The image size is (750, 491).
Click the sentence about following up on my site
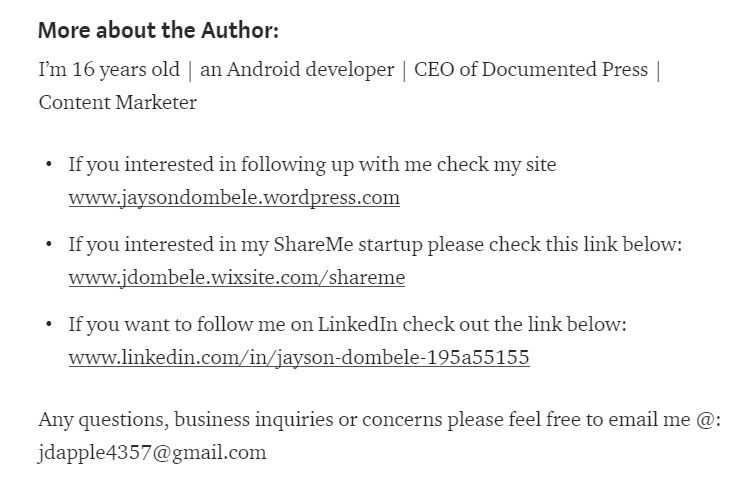pos(312,164)
